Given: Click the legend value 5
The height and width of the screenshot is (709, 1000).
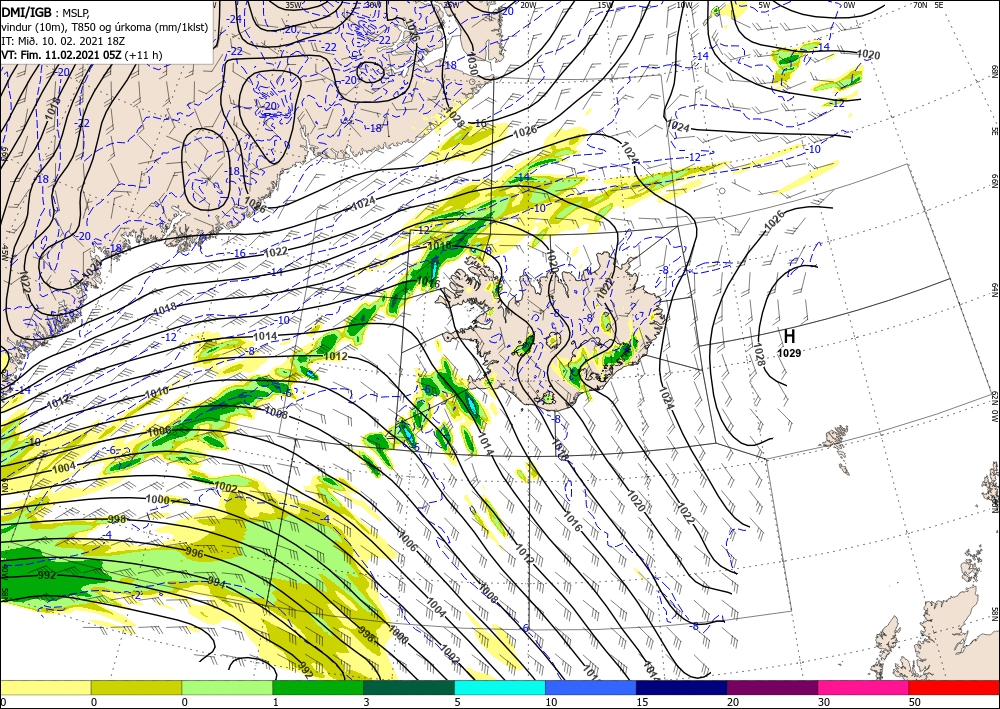Looking at the screenshot, I should click(457, 702).
